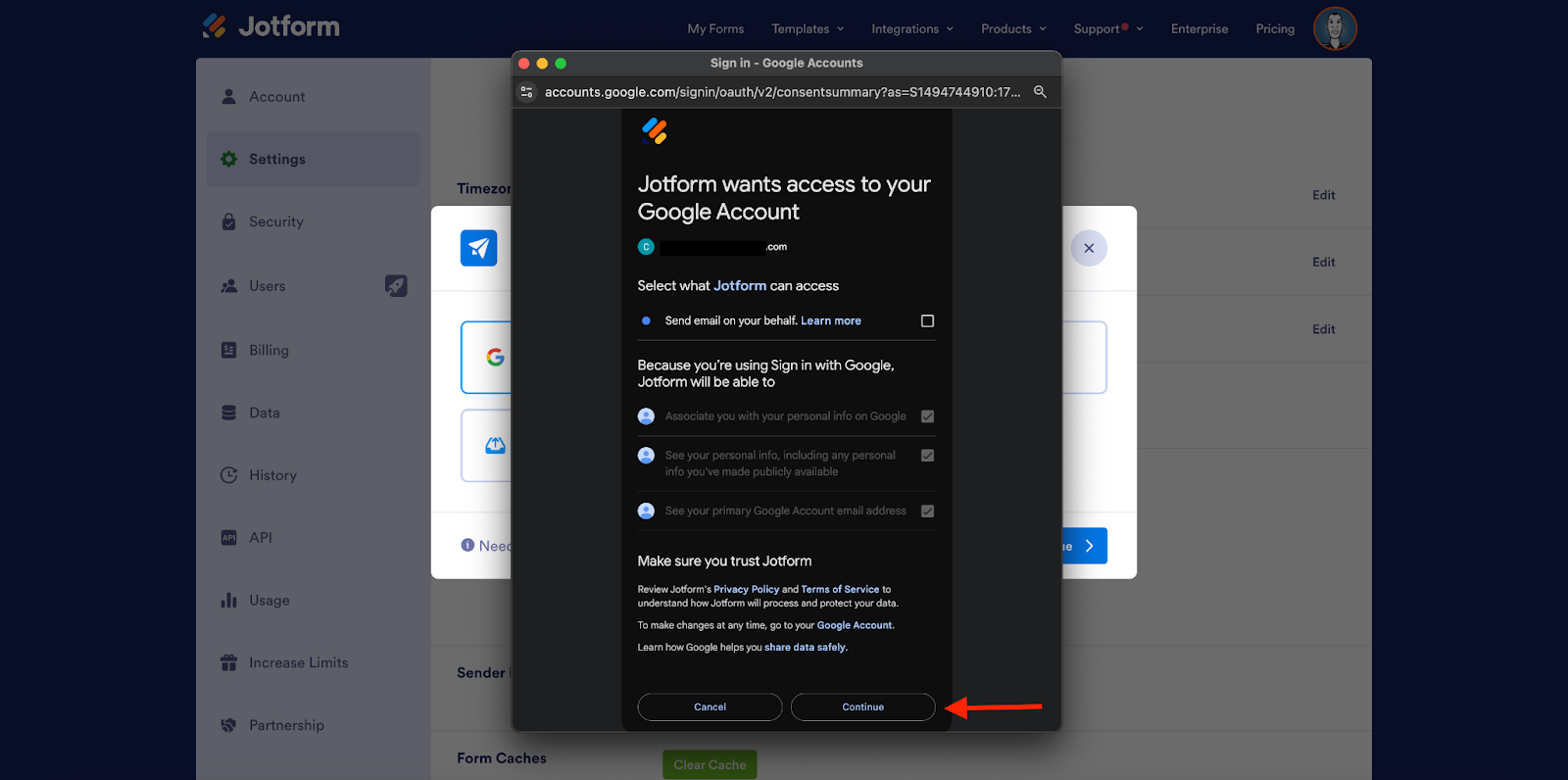Screen dimensions: 1568x780
Task: Open the Billing section in sidebar
Action: coord(314,350)
